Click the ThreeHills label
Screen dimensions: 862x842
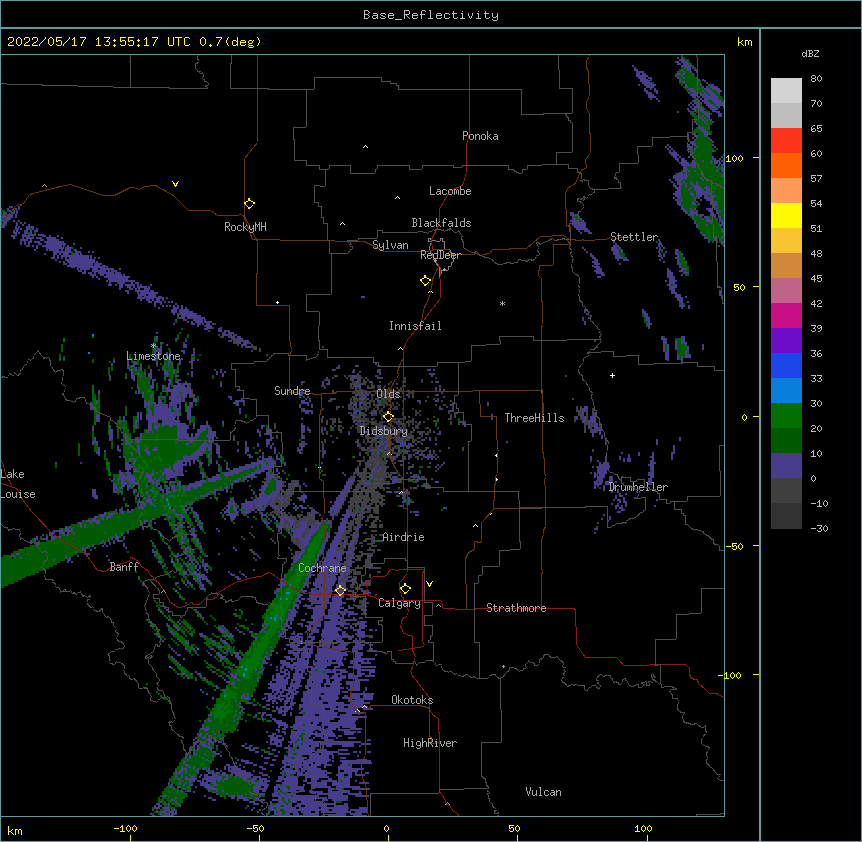[x=534, y=418]
